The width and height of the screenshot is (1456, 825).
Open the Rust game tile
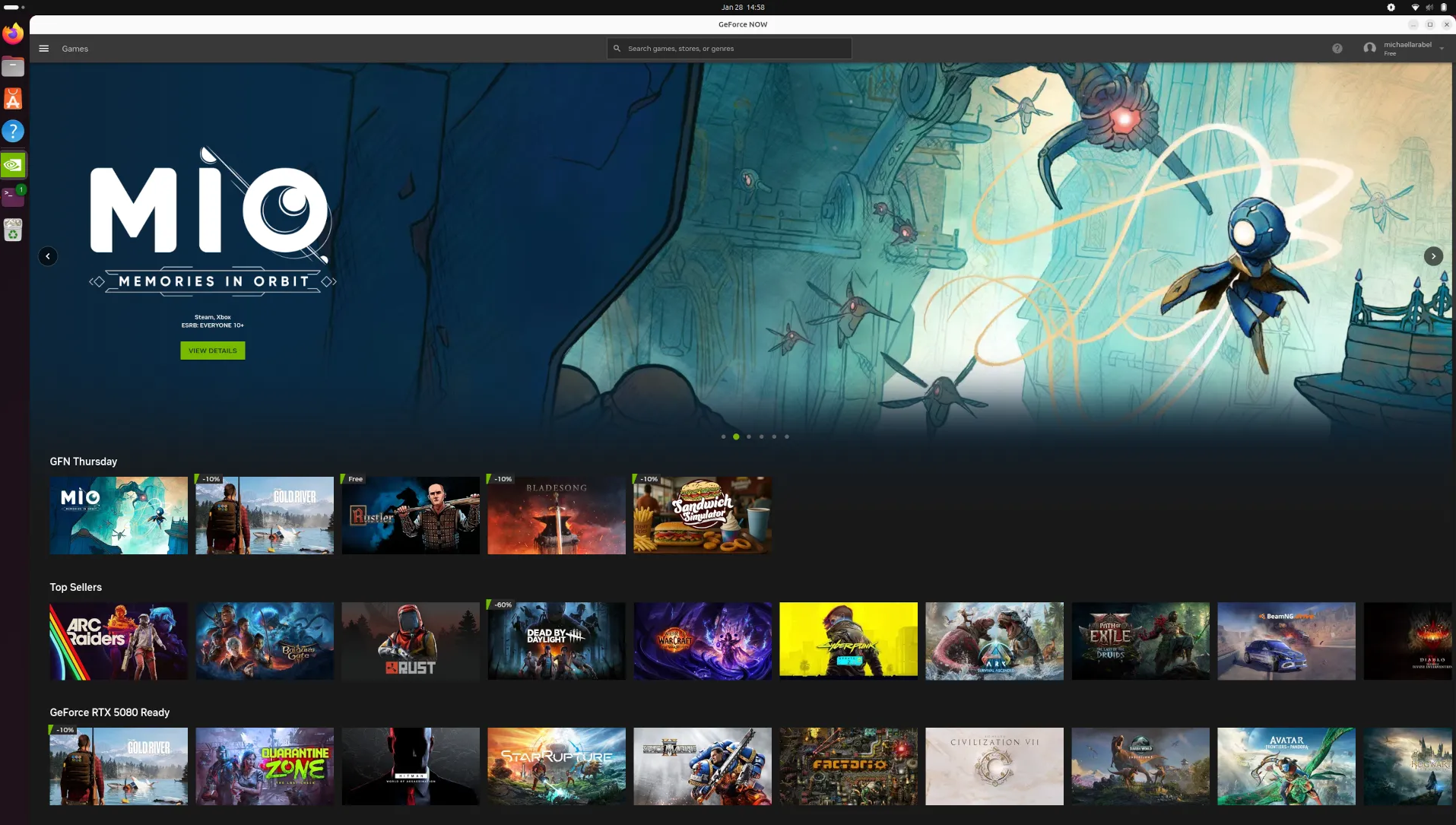click(x=411, y=641)
